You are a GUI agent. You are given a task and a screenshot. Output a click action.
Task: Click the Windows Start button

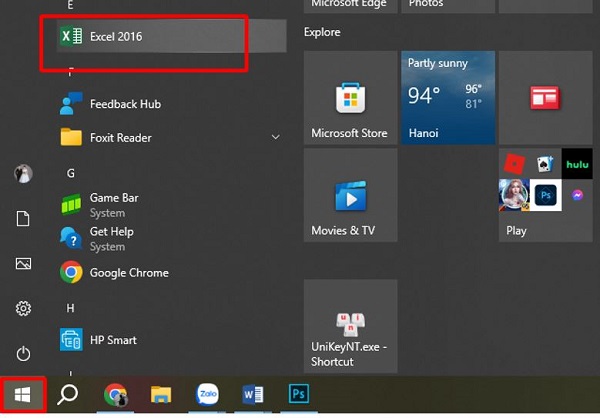tap(23, 395)
